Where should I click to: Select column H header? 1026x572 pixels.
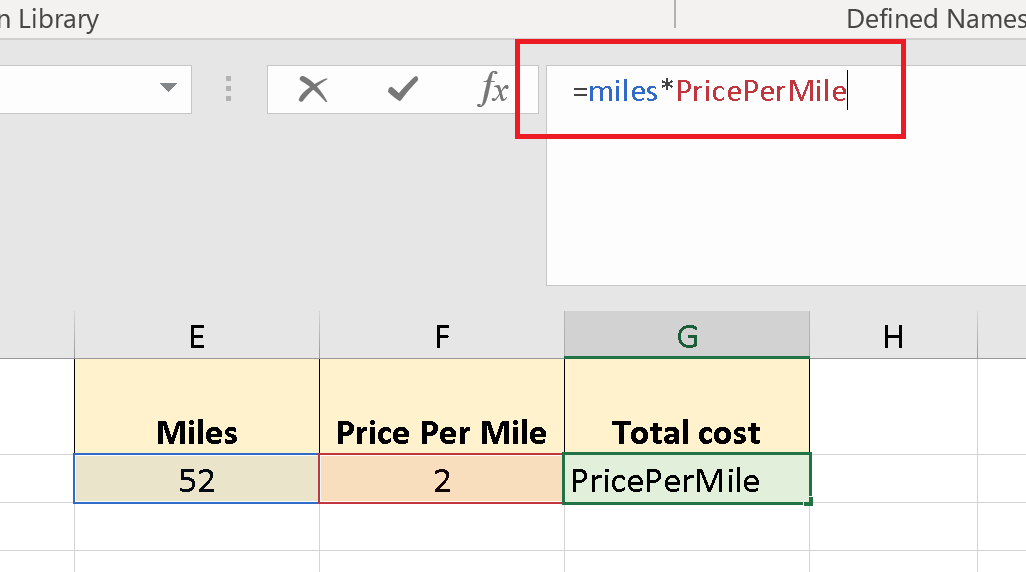pos(893,336)
